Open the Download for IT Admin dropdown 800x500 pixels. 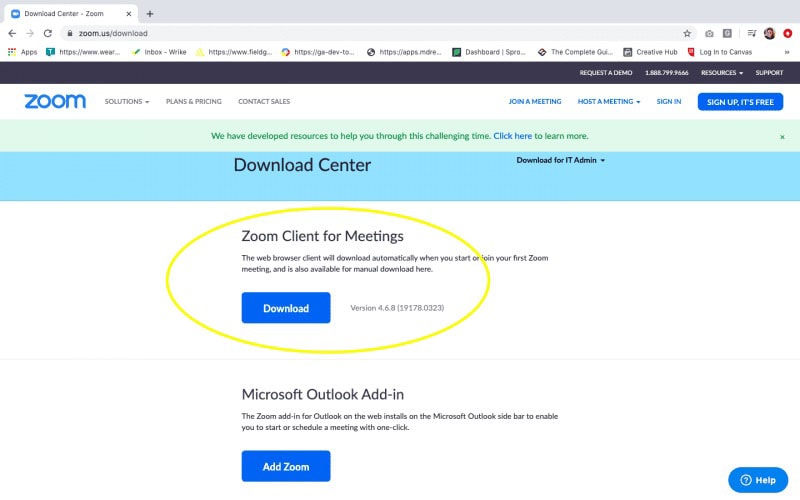(x=561, y=160)
